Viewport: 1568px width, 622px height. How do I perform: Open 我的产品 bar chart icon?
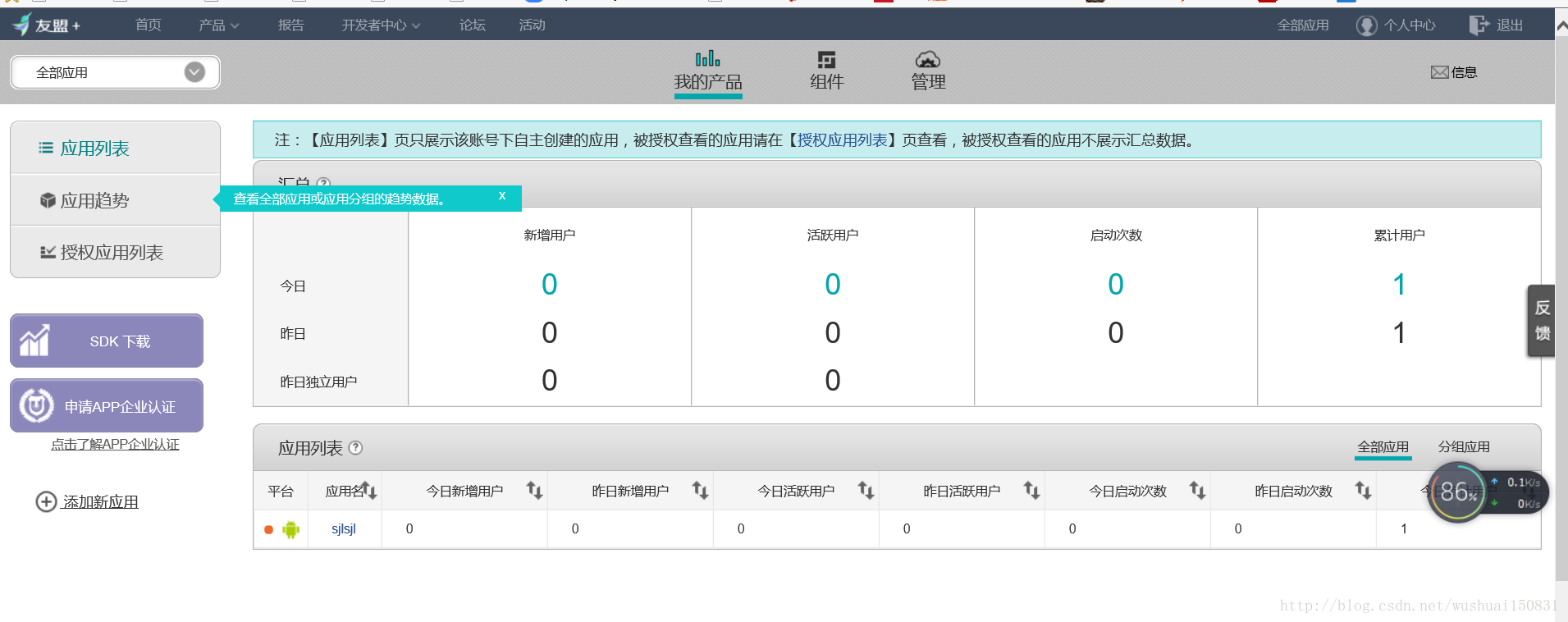tap(707, 59)
